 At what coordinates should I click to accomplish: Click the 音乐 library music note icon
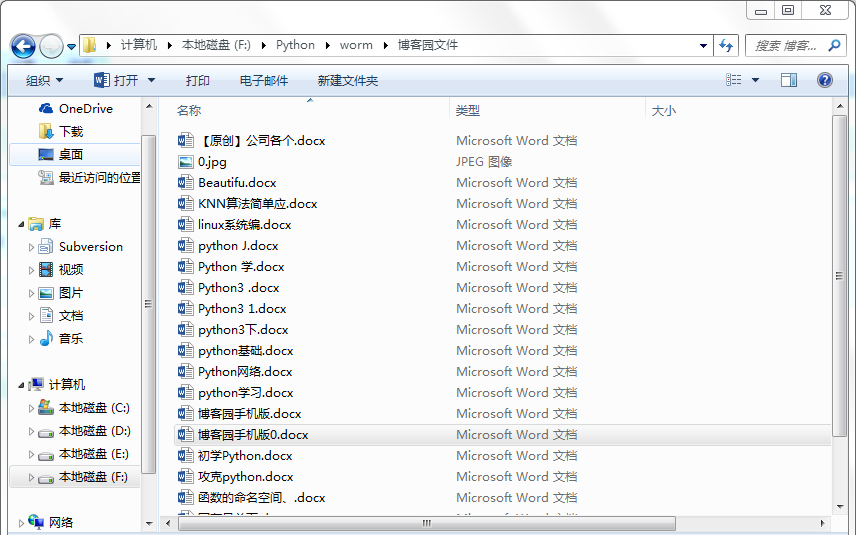(46, 338)
